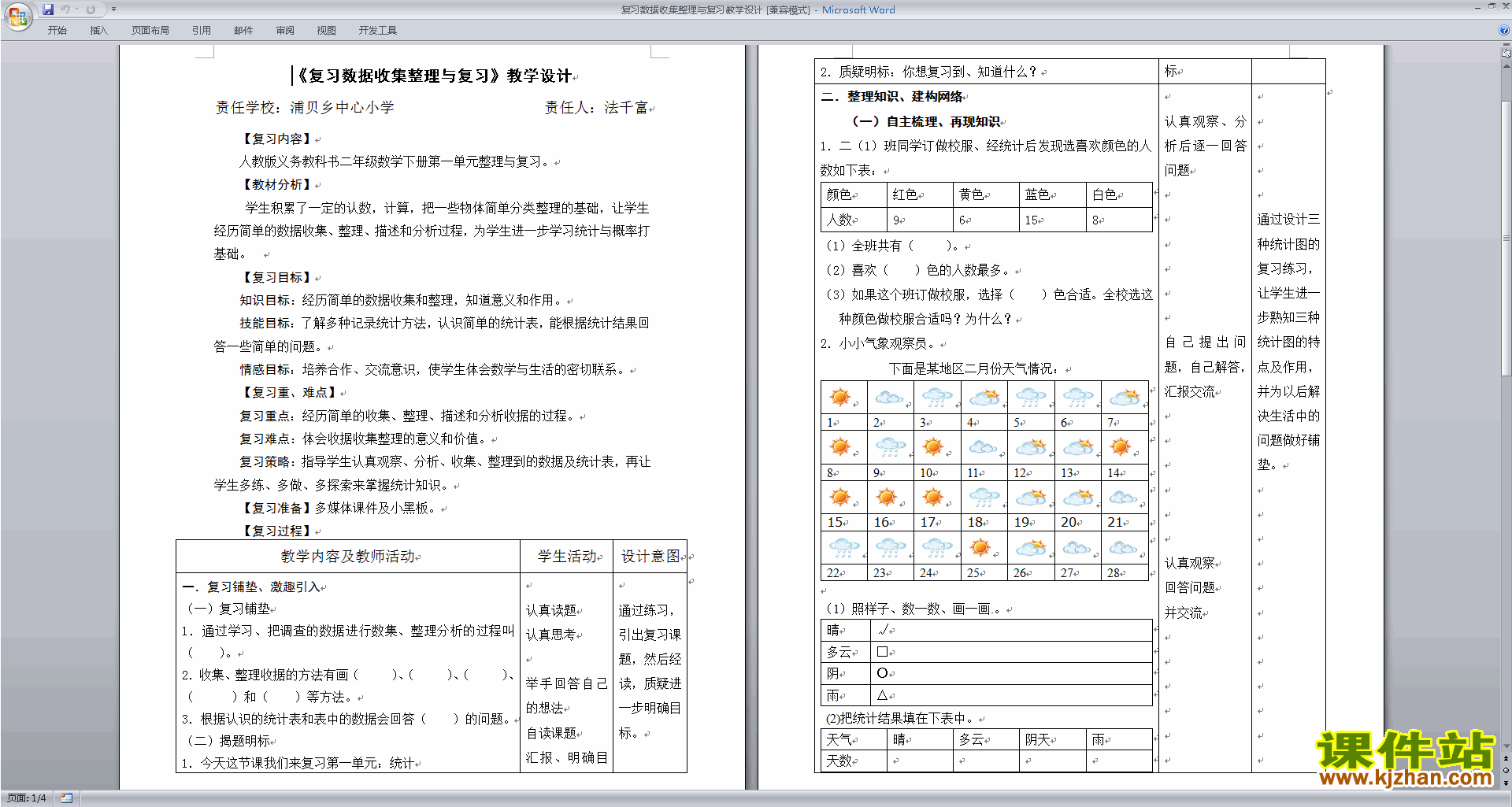Open the 引用 ribbon tab

pyautogui.click(x=202, y=30)
